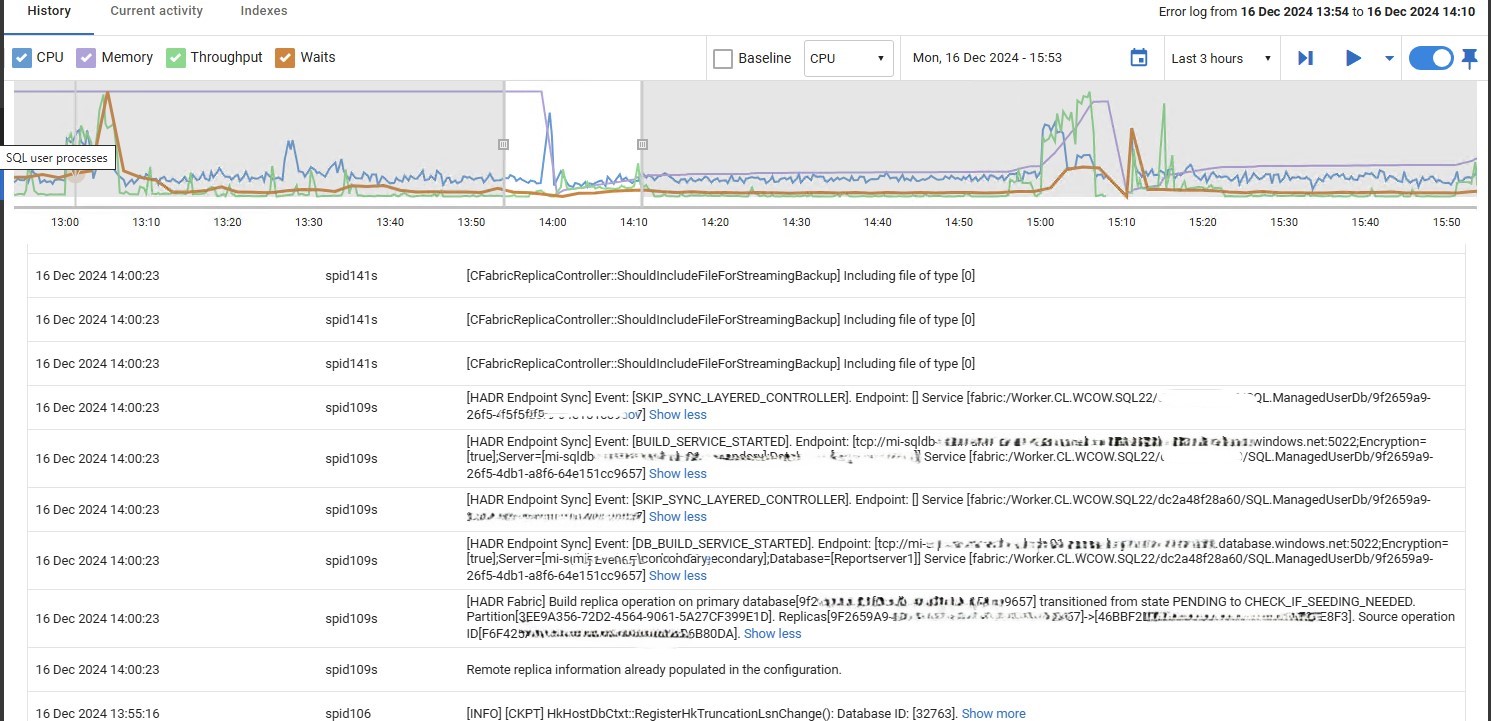
Task: Toggle the Throughput checkbox off
Action: (x=176, y=58)
